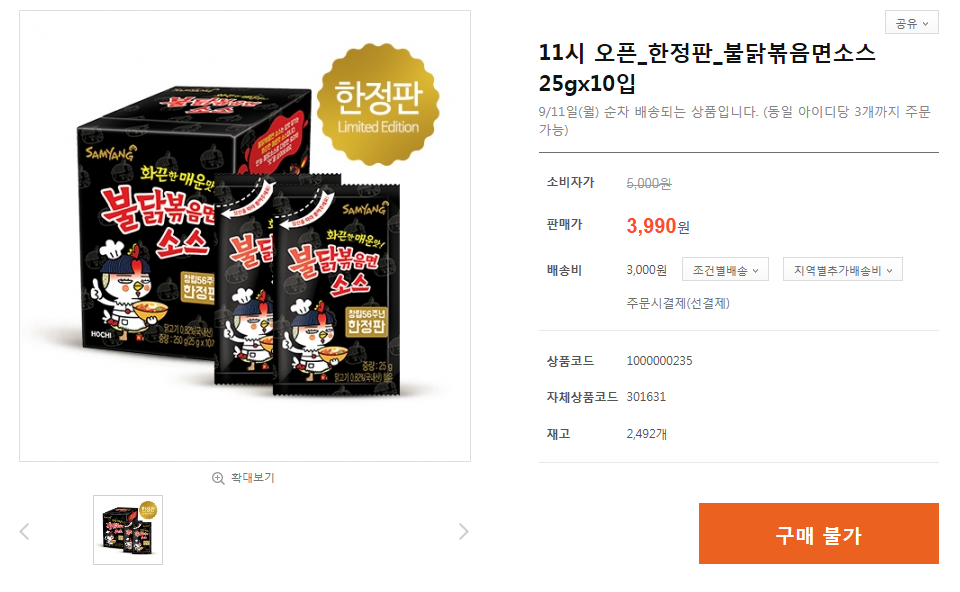Click the stock count 2,492개

pyautogui.click(x=647, y=433)
